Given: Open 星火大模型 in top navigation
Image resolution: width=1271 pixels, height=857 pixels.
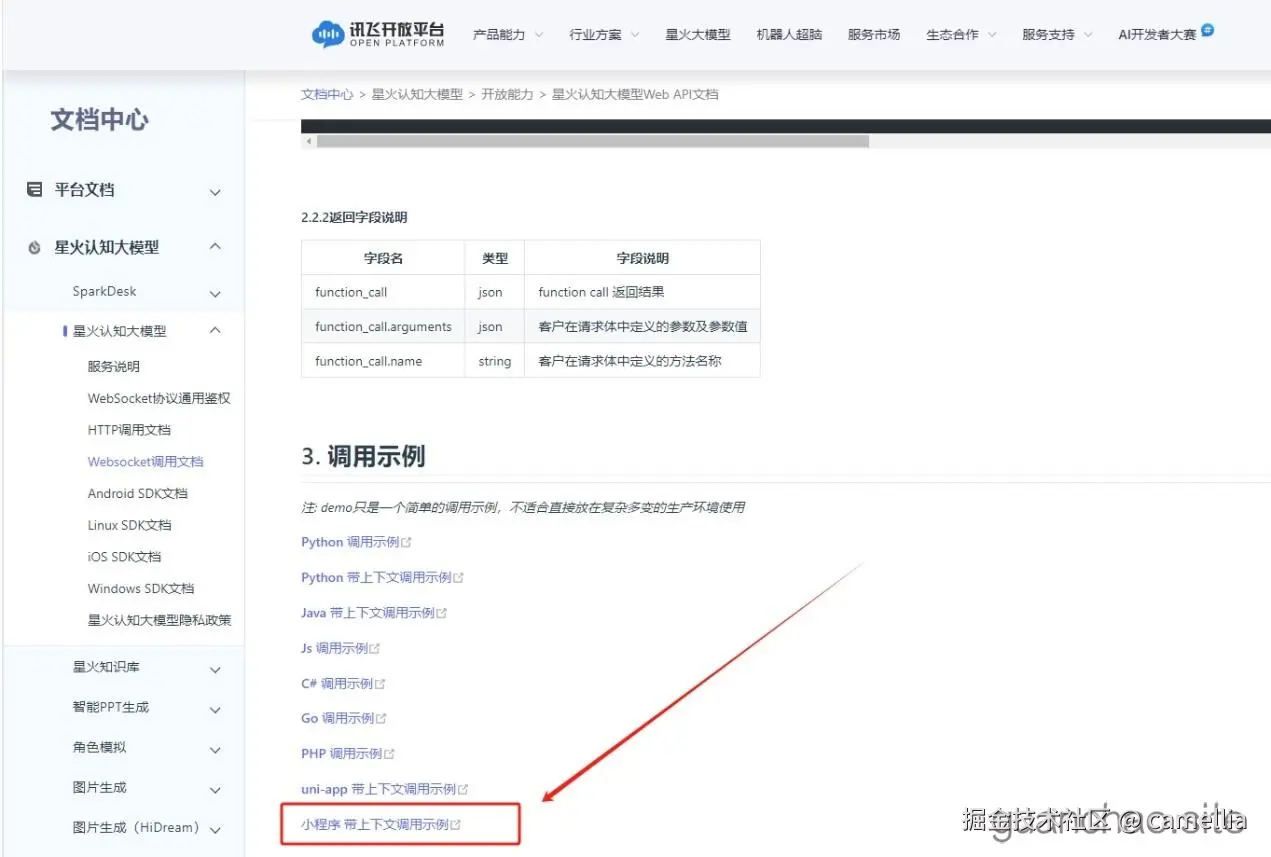Looking at the screenshot, I should click(698, 34).
